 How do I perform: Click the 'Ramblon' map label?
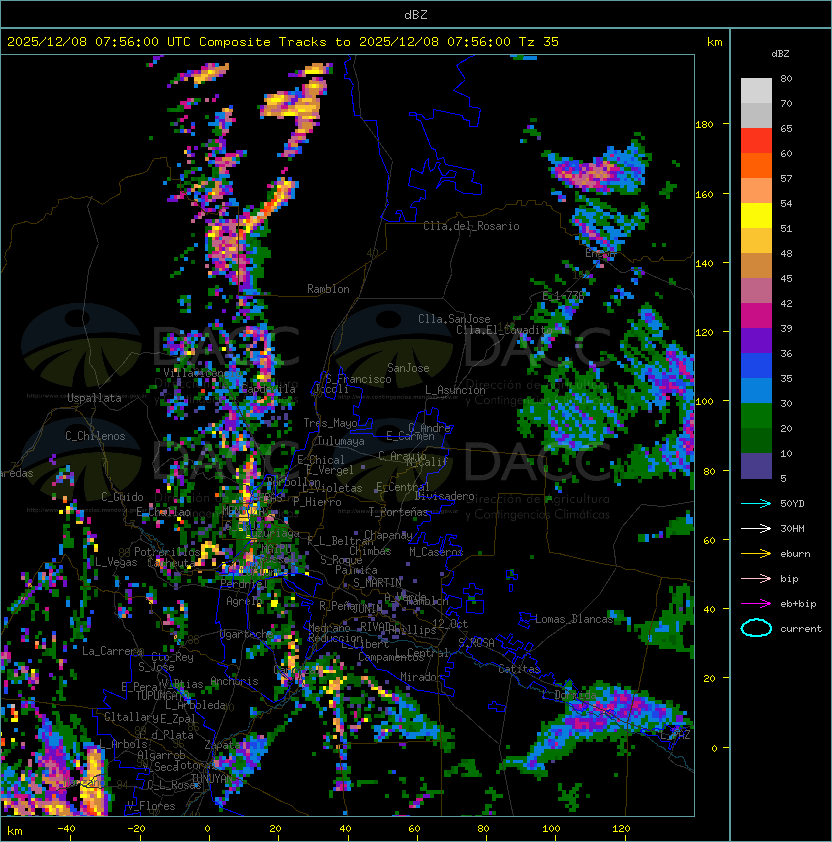tap(328, 289)
